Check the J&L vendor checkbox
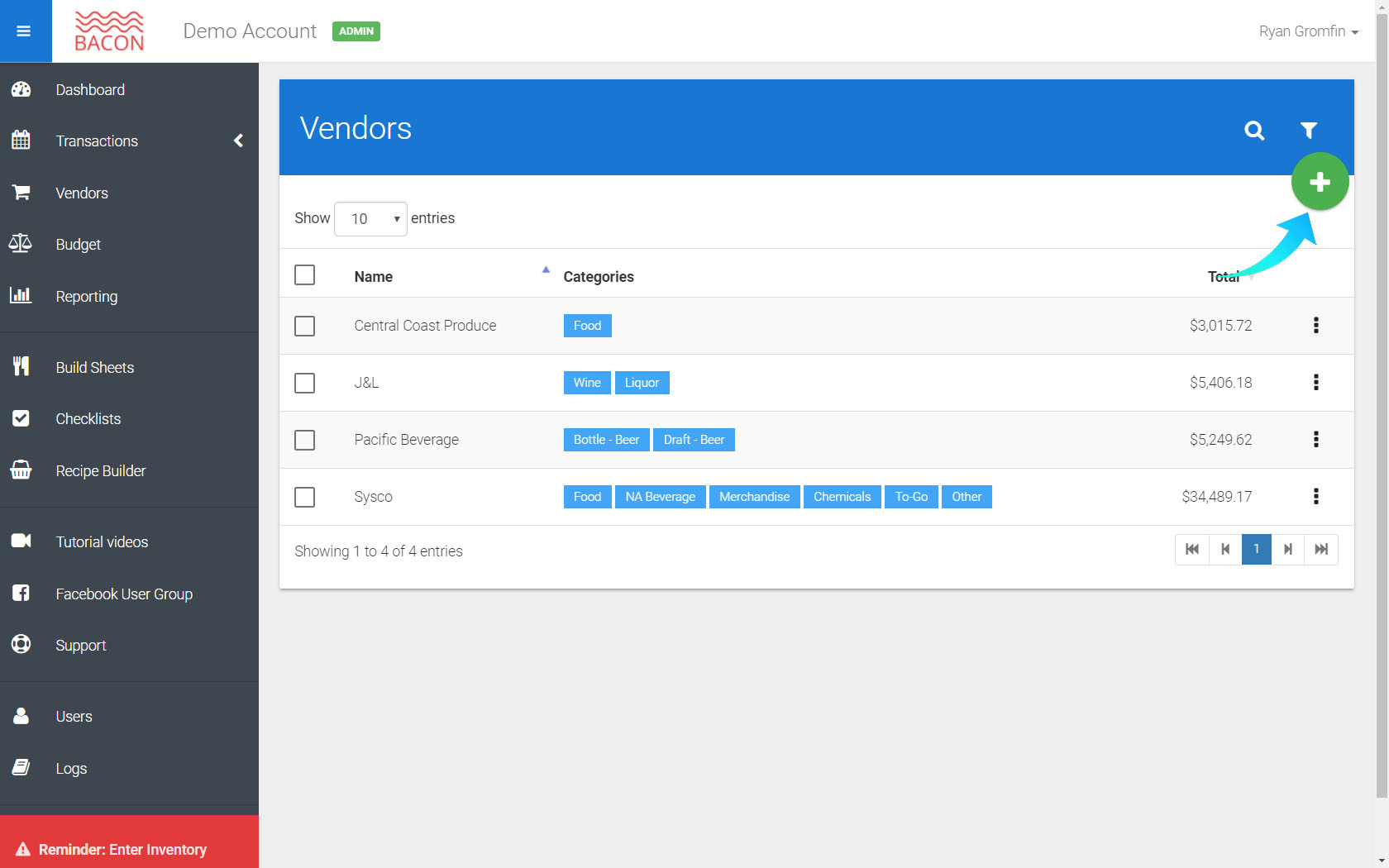1389x868 pixels. click(x=304, y=383)
